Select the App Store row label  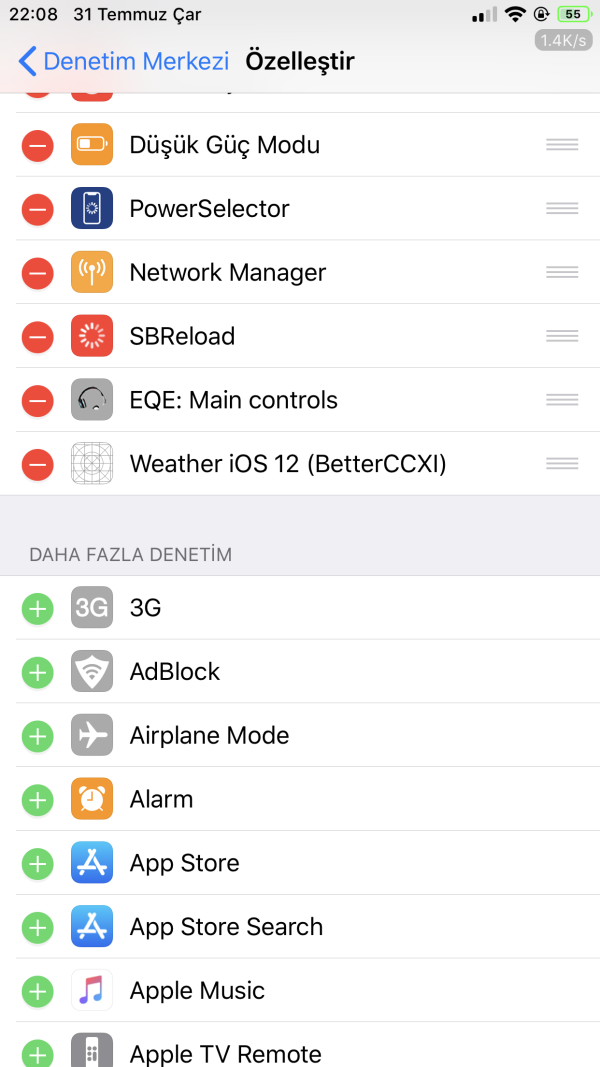click(184, 863)
